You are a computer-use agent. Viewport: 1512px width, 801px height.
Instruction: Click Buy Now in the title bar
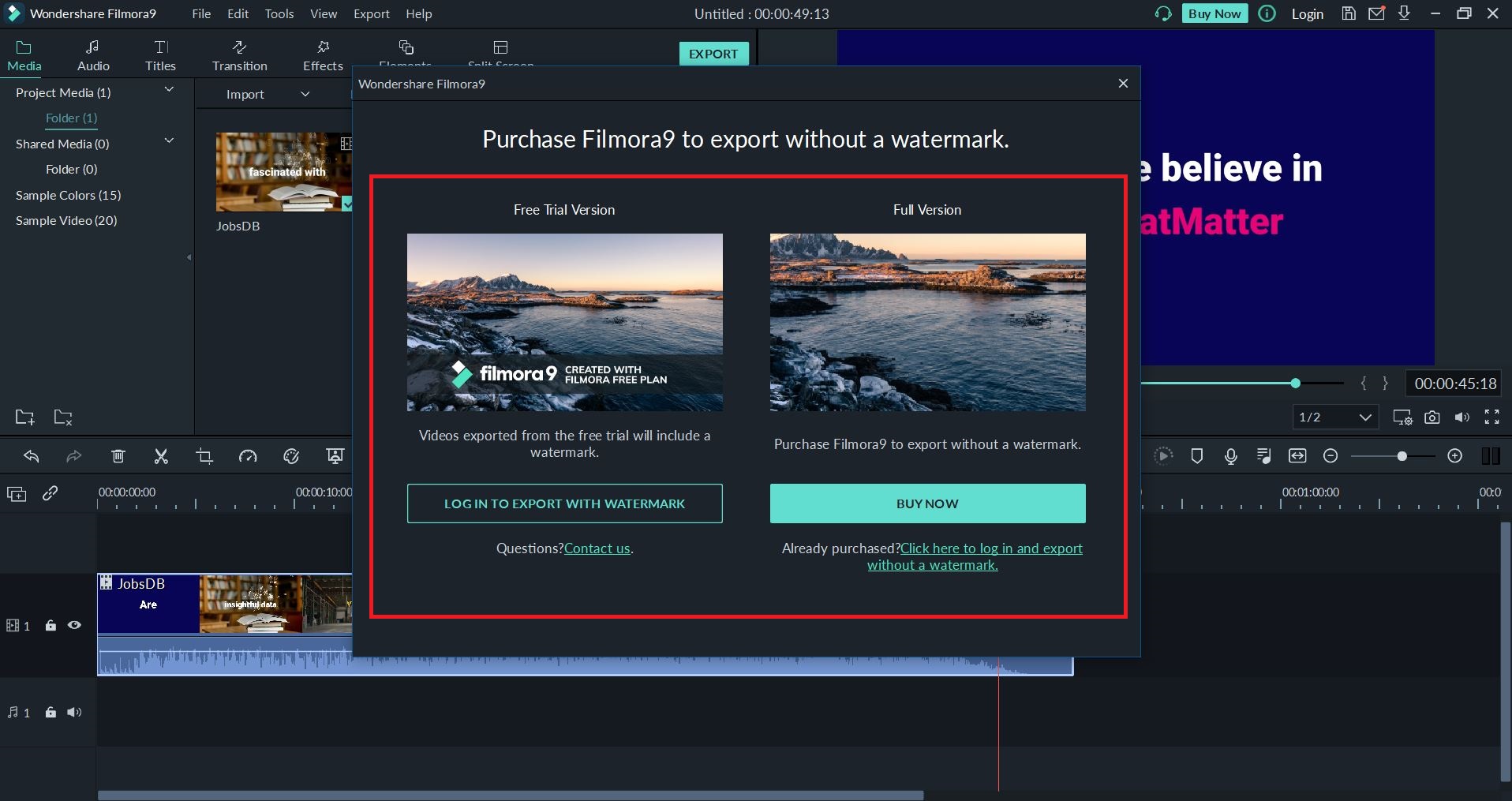pyautogui.click(x=1214, y=13)
